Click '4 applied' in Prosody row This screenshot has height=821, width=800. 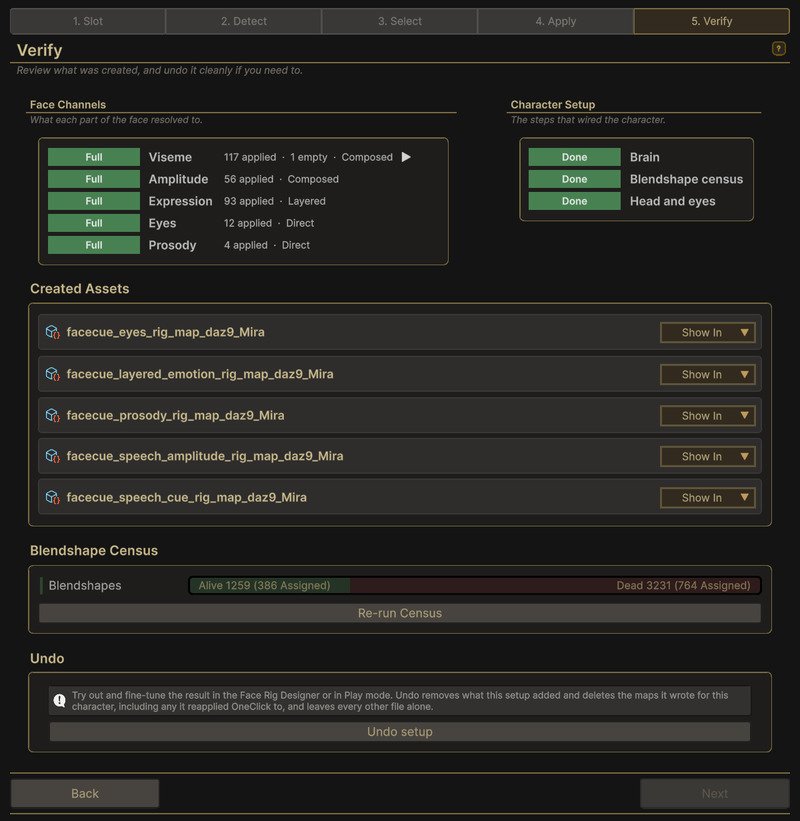(246, 245)
